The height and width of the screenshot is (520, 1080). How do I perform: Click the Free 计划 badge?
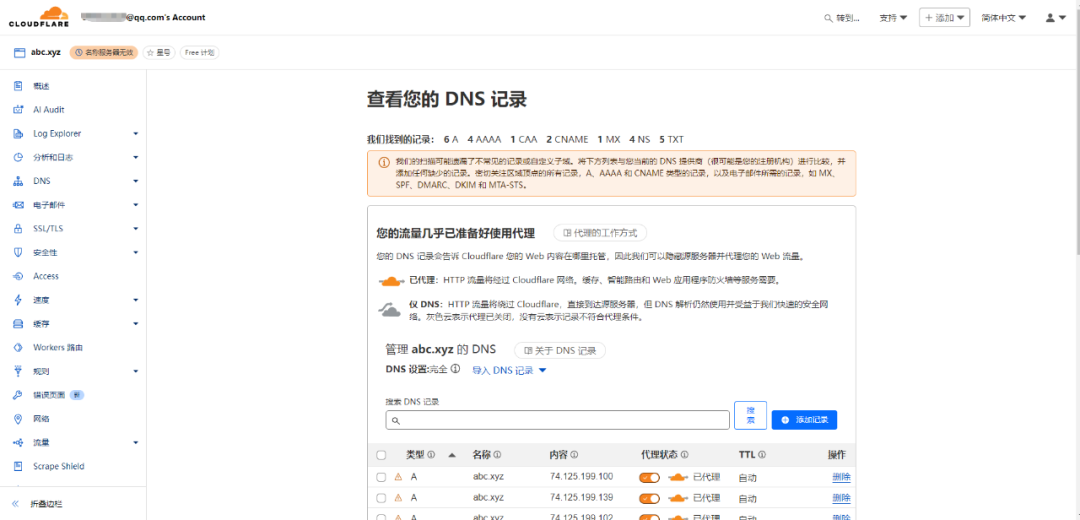(x=200, y=52)
